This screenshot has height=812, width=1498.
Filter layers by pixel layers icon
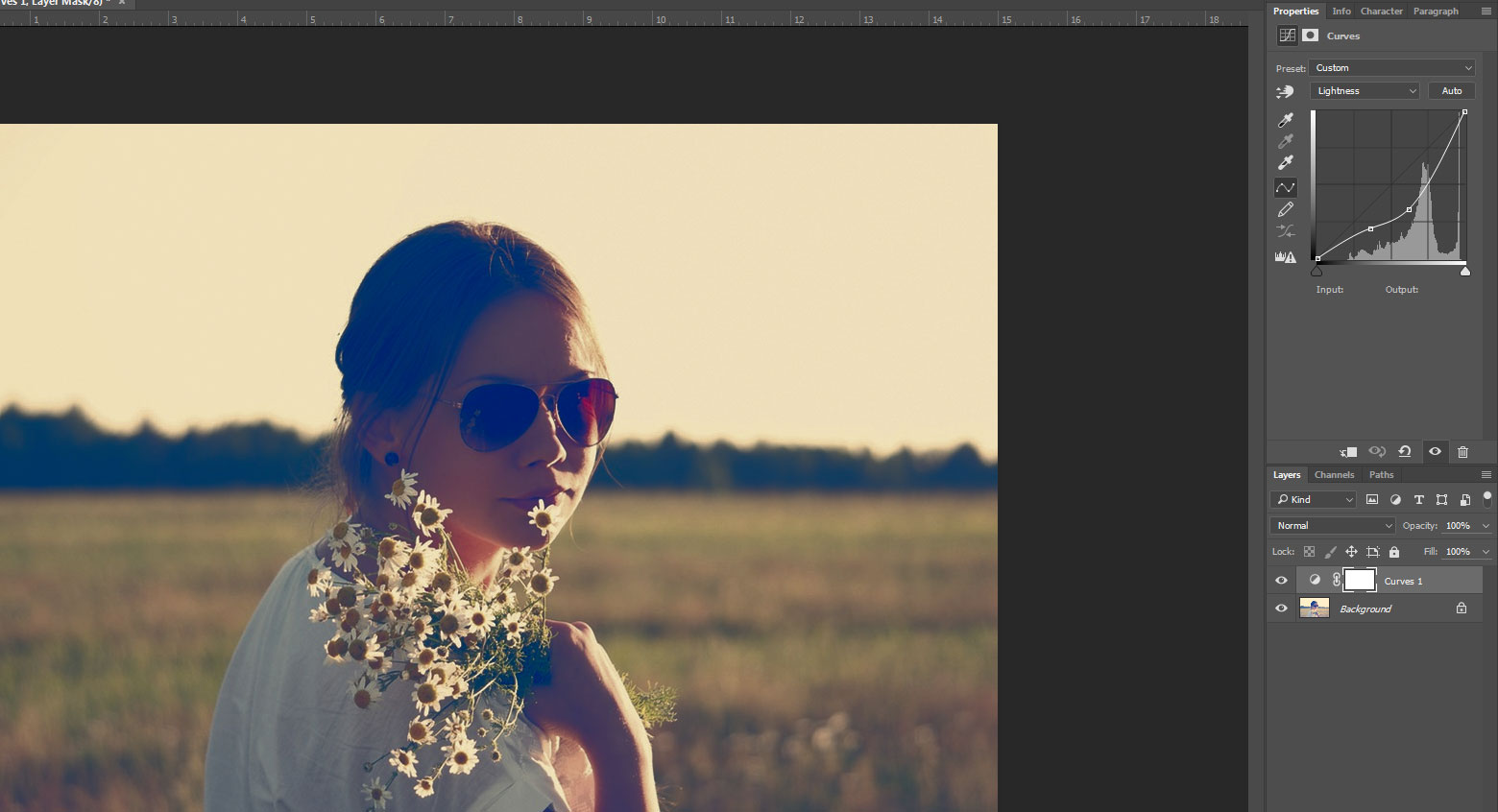[1372, 500]
